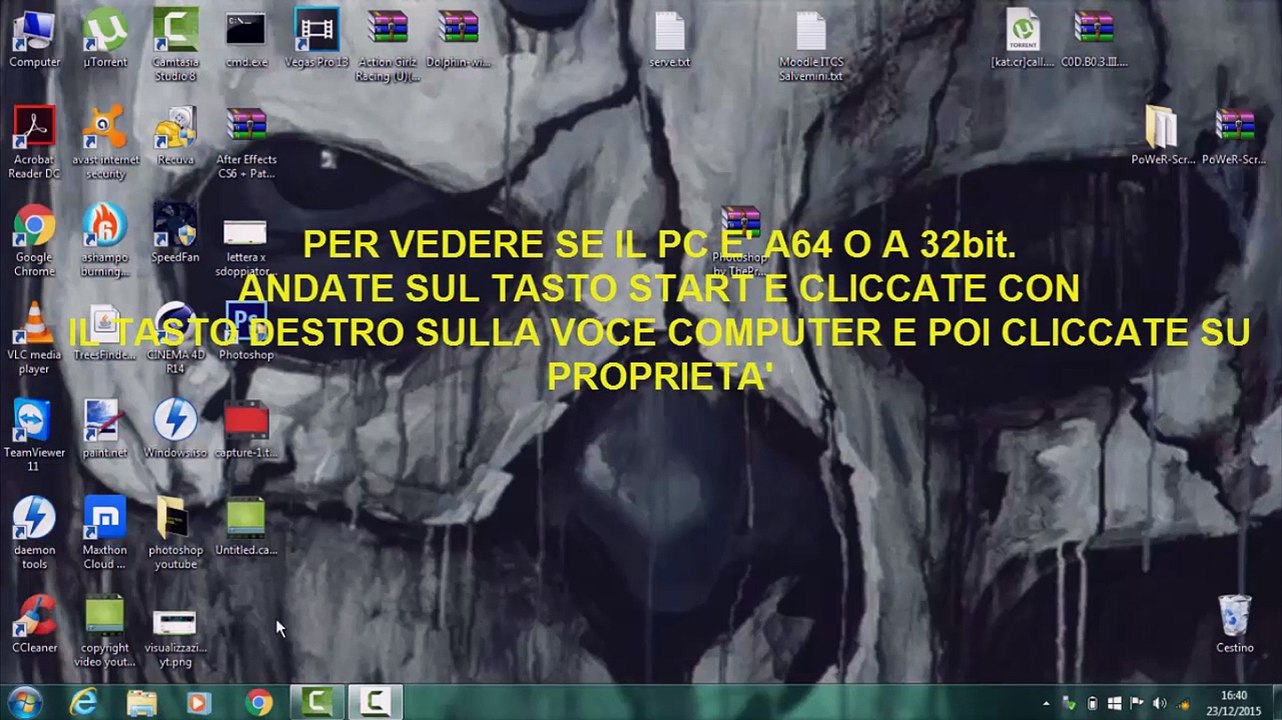Click the battery status tray icon
The width and height of the screenshot is (1282, 720).
point(1092,703)
